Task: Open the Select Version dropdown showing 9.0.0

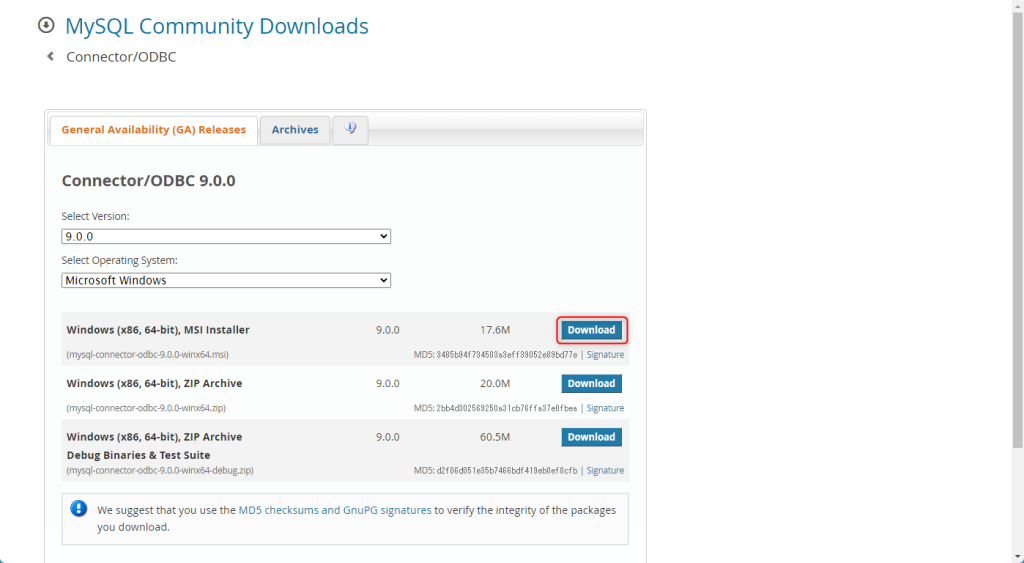Action: 226,236
